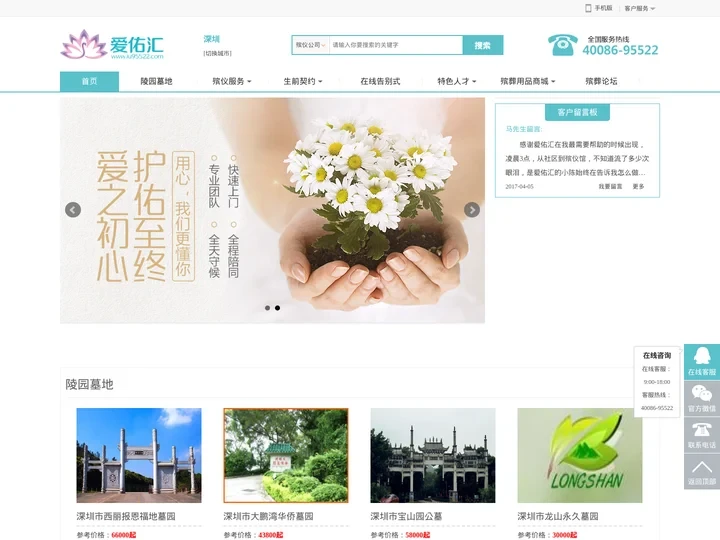Click the 爱佑汇 lotus logo

(112, 45)
